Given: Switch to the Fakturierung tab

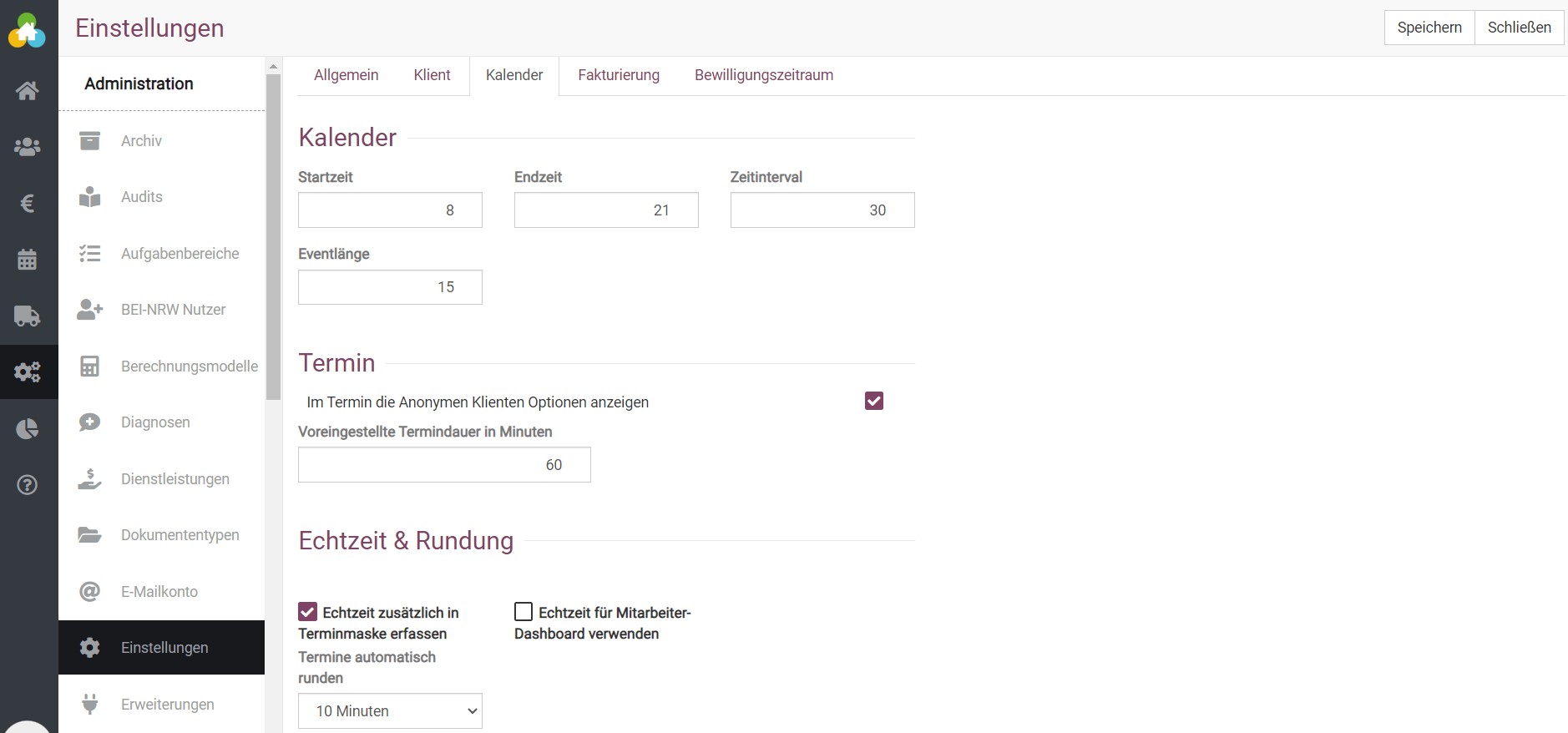Looking at the screenshot, I should (618, 75).
